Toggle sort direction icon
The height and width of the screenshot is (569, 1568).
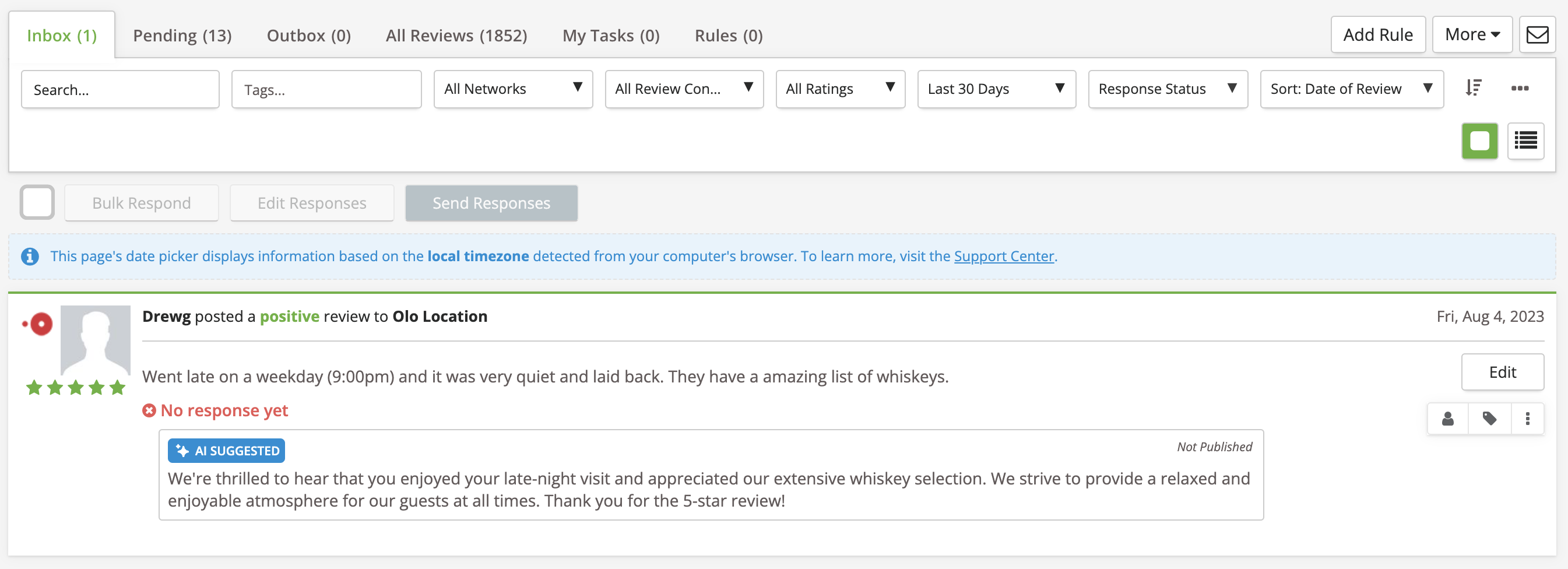(1474, 88)
